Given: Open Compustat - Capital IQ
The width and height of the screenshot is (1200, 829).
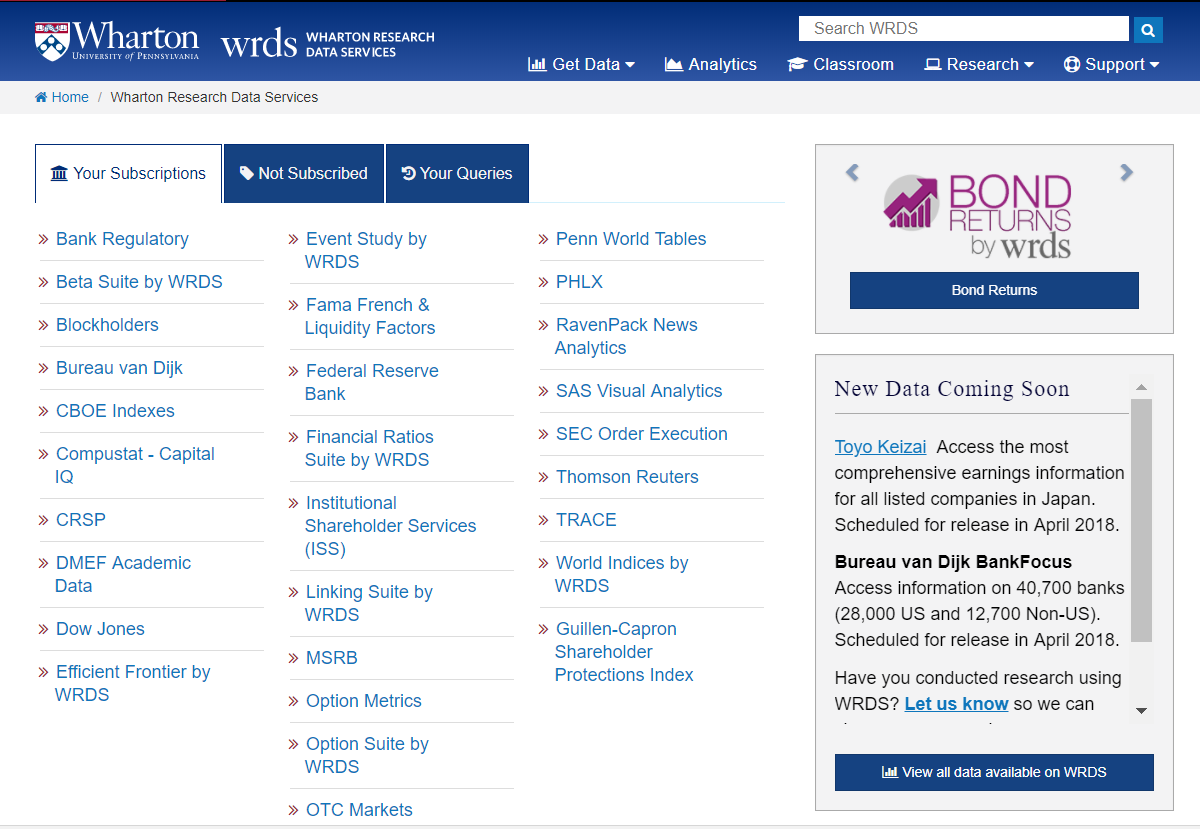Looking at the screenshot, I should pos(135,465).
